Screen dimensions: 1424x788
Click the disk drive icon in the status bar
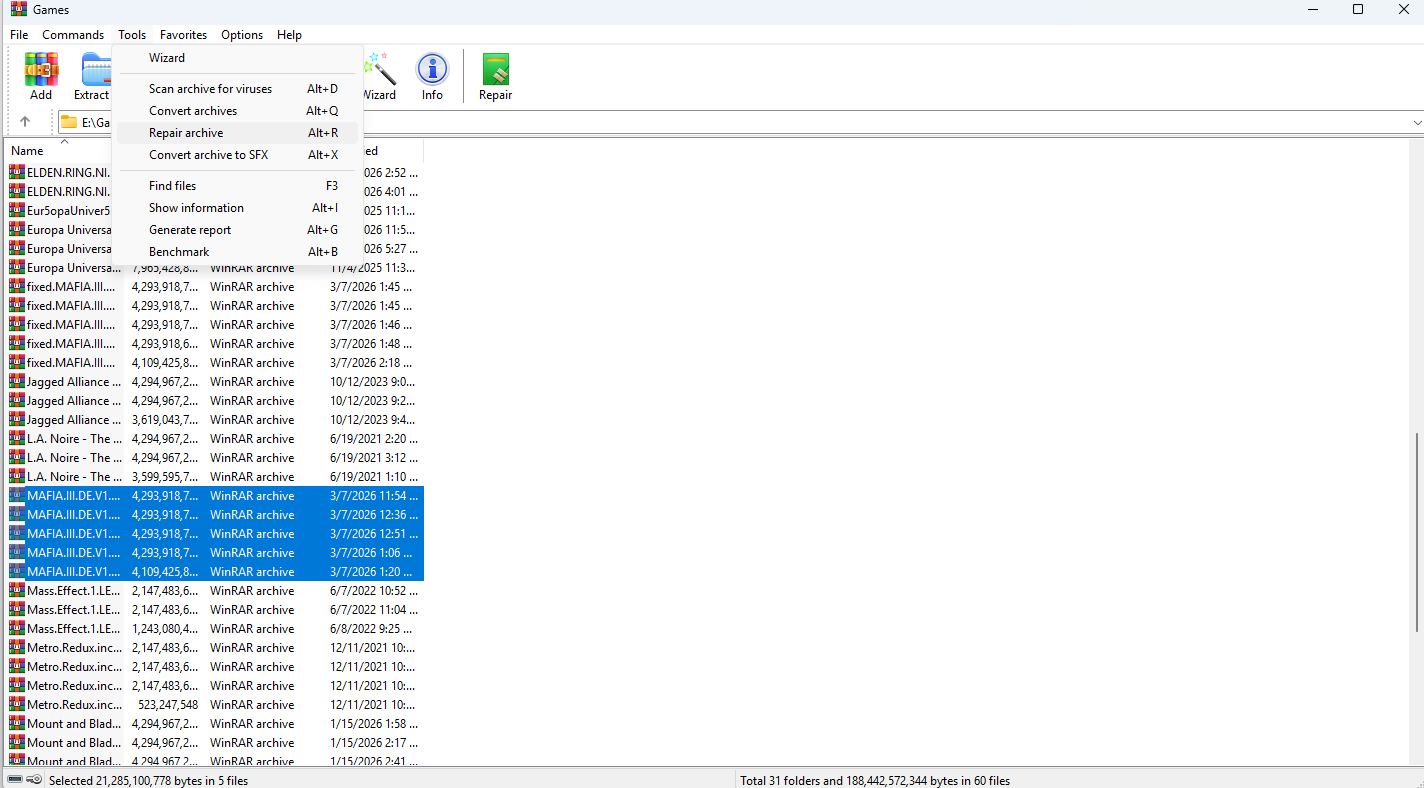point(15,780)
